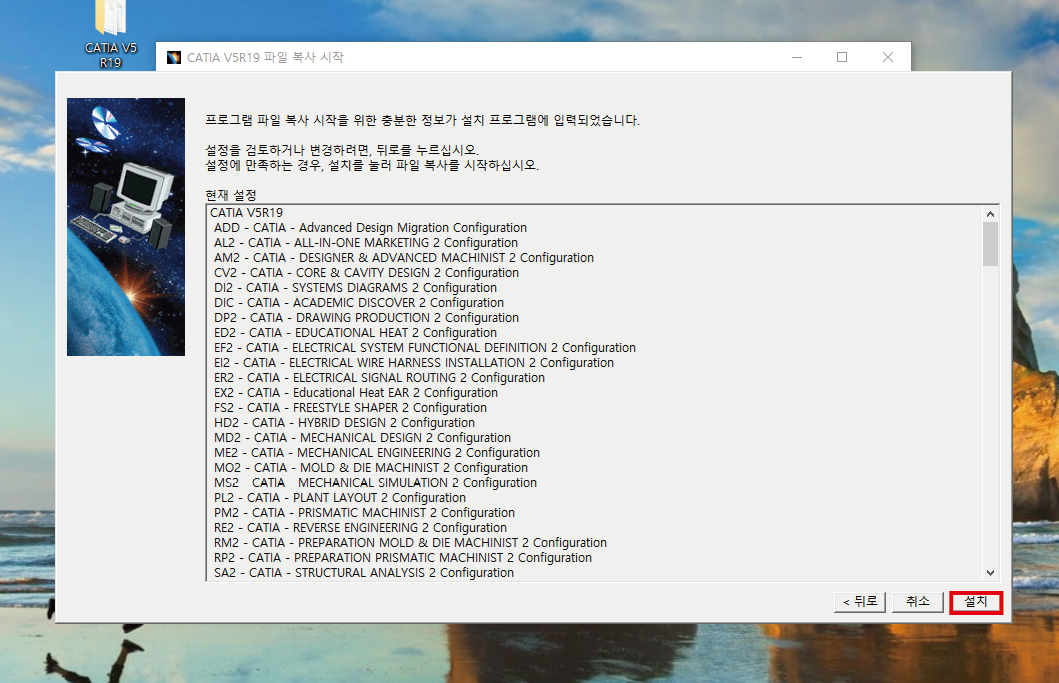Viewport: 1059px width, 683px height.
Task: Select the MS2 - MECHANICAL SIMULATION 2 line
Action: pos(376,482)
